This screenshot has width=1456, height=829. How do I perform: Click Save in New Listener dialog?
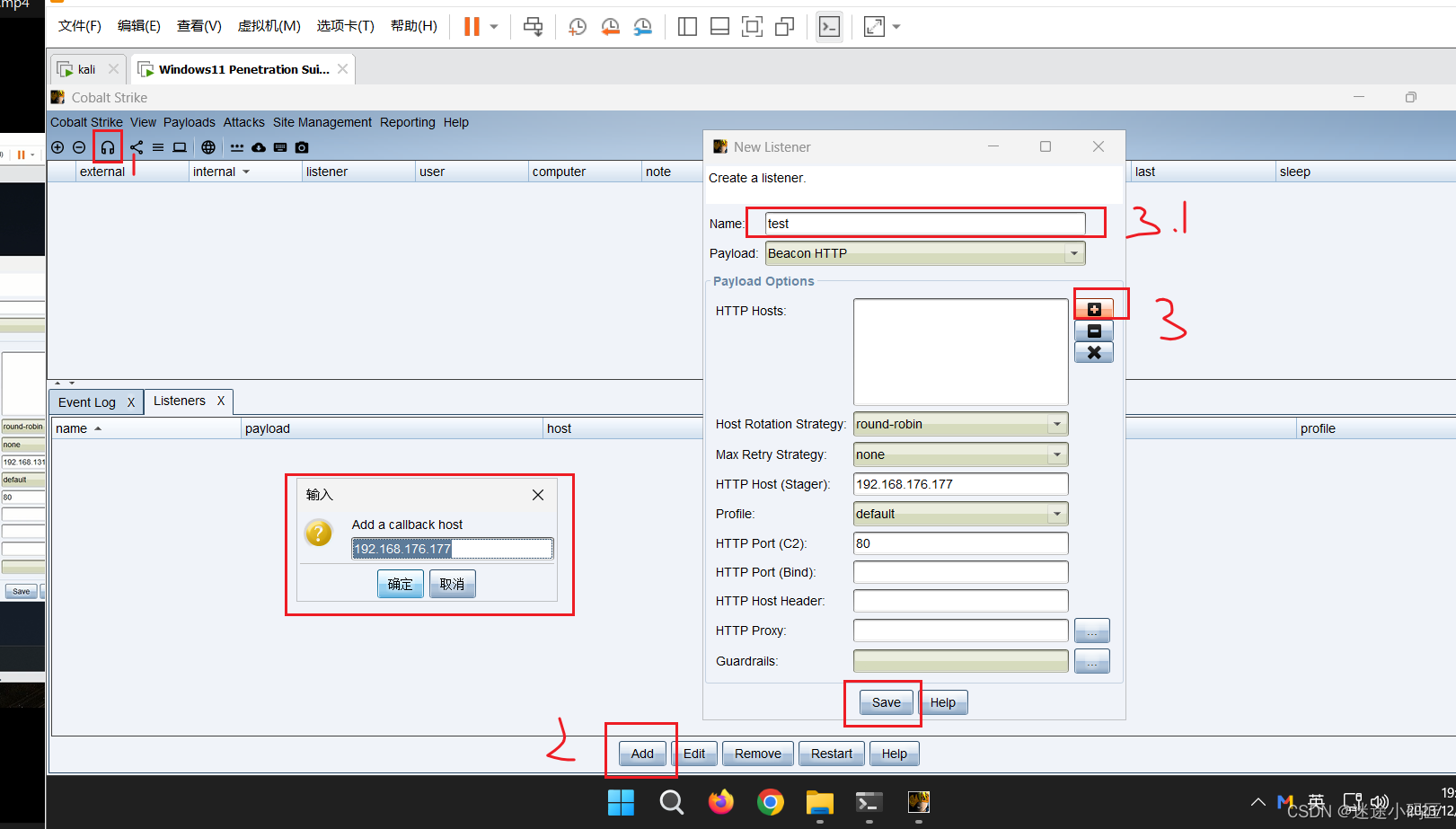(x=887, y=702)
